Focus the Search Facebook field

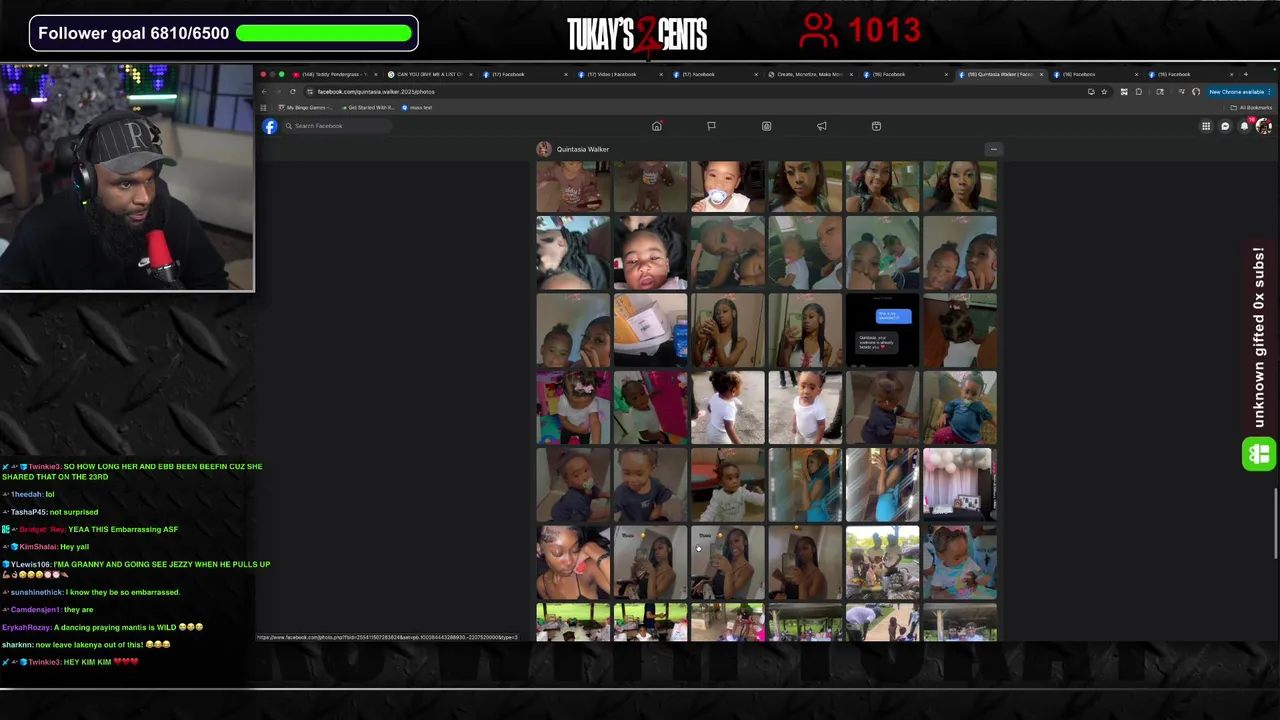336,126
